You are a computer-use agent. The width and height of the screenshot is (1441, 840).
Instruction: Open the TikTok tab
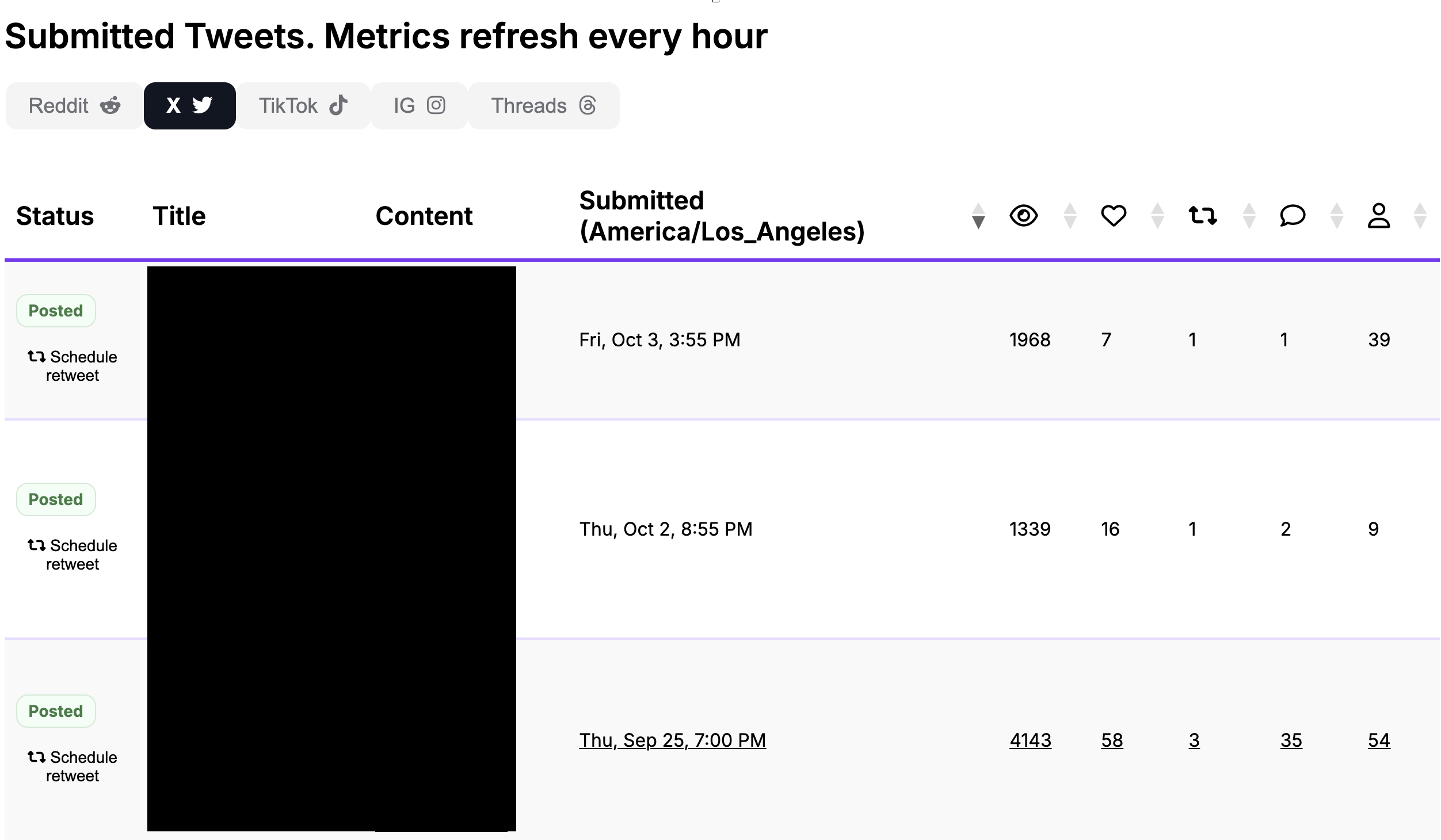click(303, 106)
